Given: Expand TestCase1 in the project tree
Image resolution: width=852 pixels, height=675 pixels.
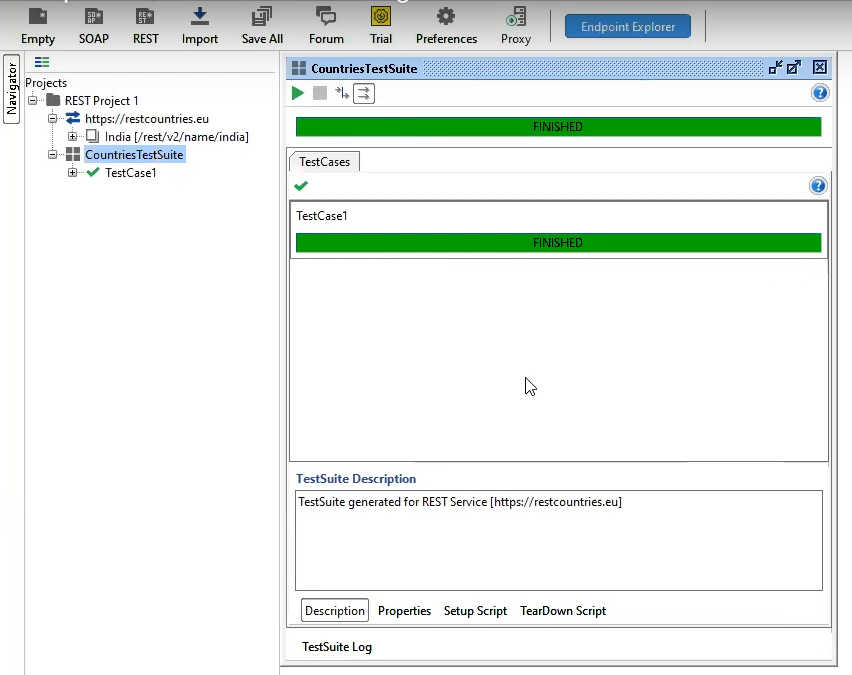Looking at the screenshot, I should coord(73,173).
